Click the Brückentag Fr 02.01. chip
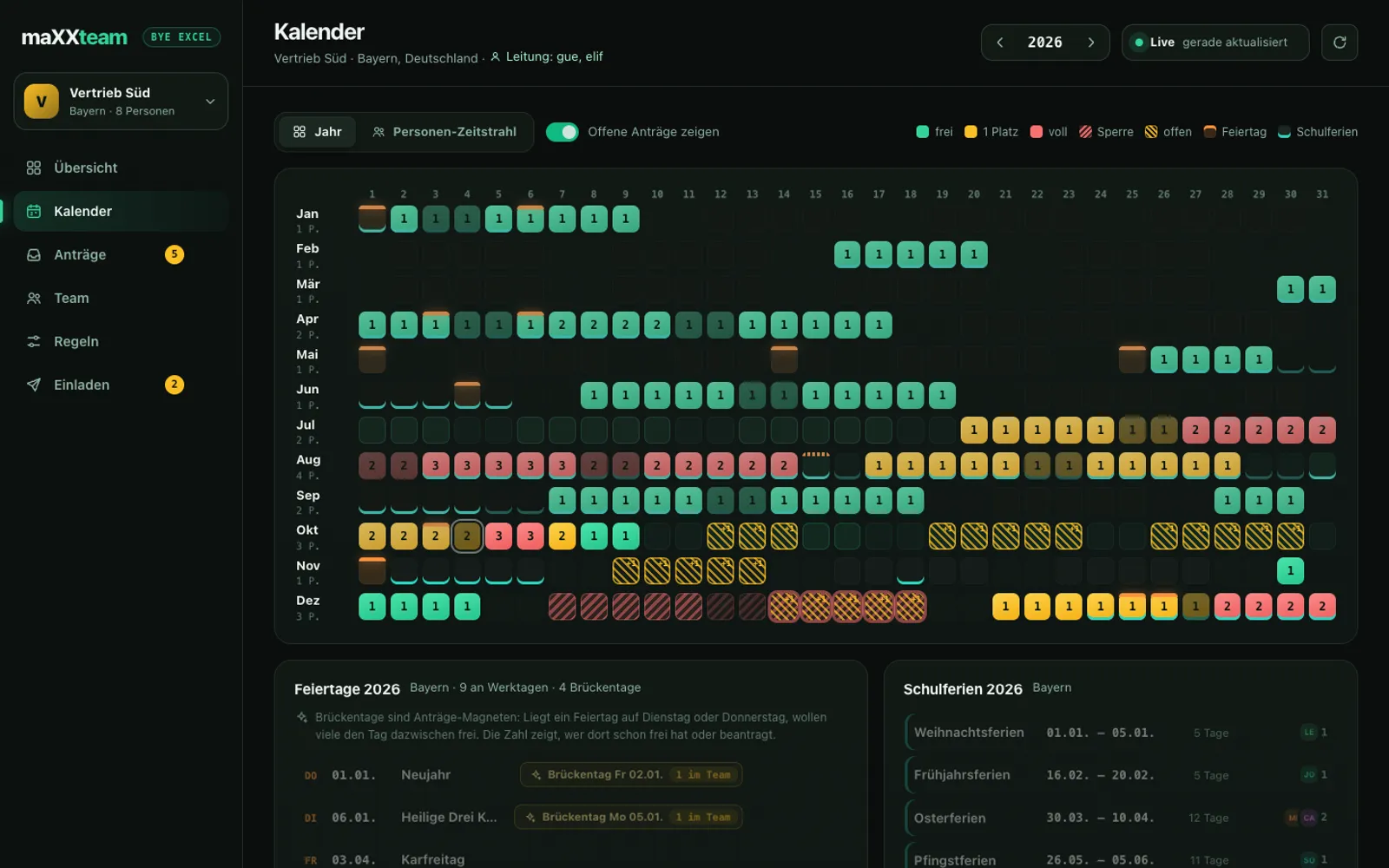1389x868 pixels. click(631, 774)
